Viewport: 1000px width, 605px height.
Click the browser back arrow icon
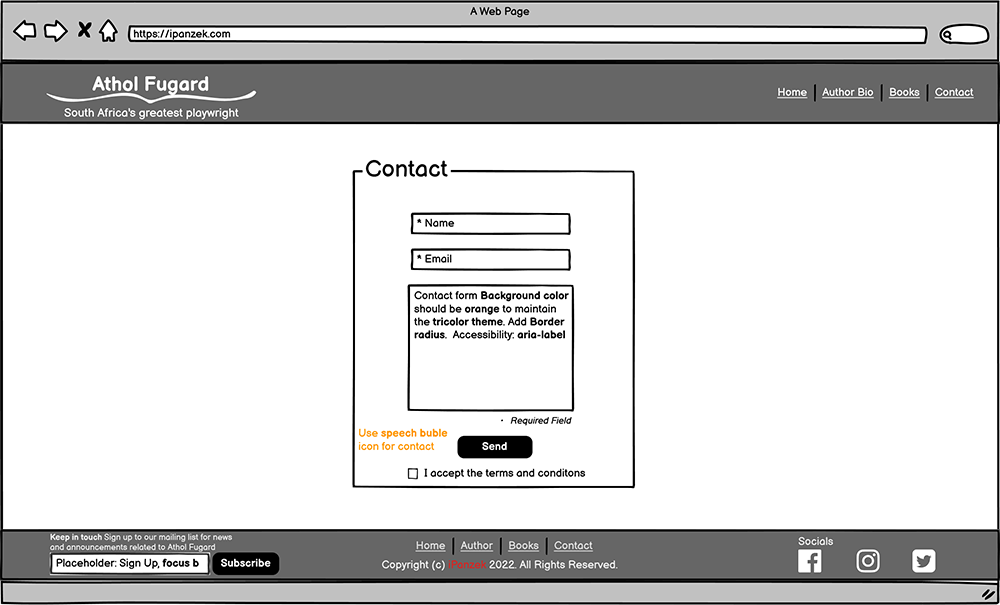click(x=25, y=31)
